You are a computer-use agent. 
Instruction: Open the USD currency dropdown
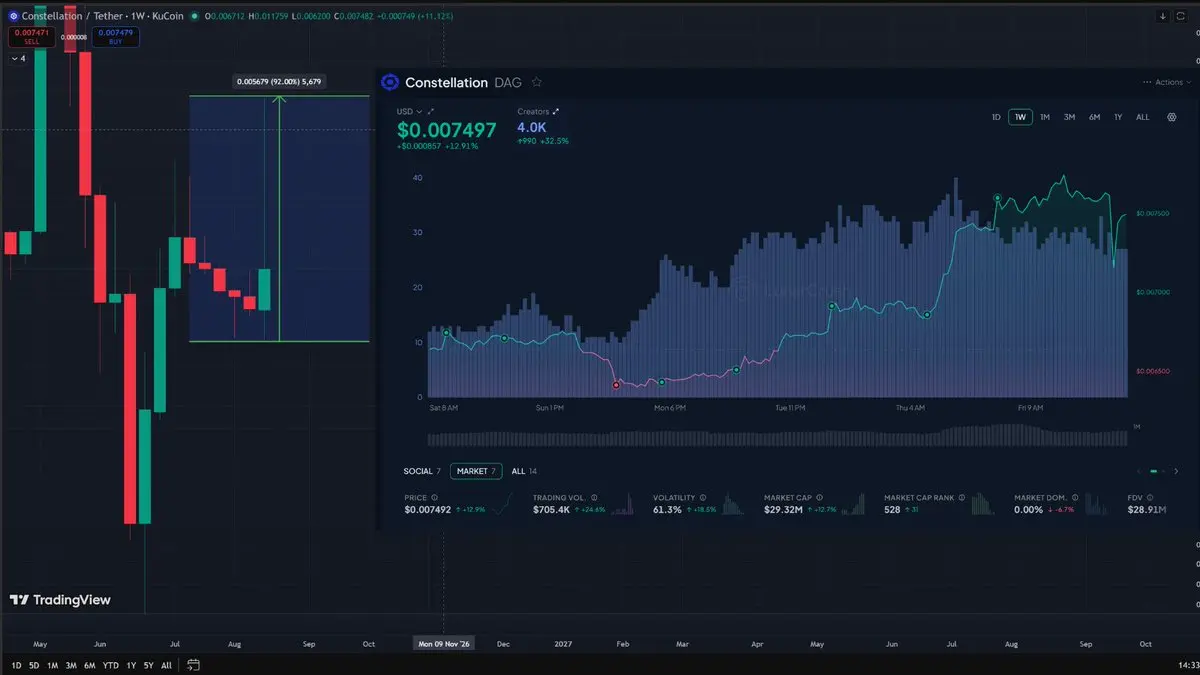pyautogui.click(x=409, y=111)
